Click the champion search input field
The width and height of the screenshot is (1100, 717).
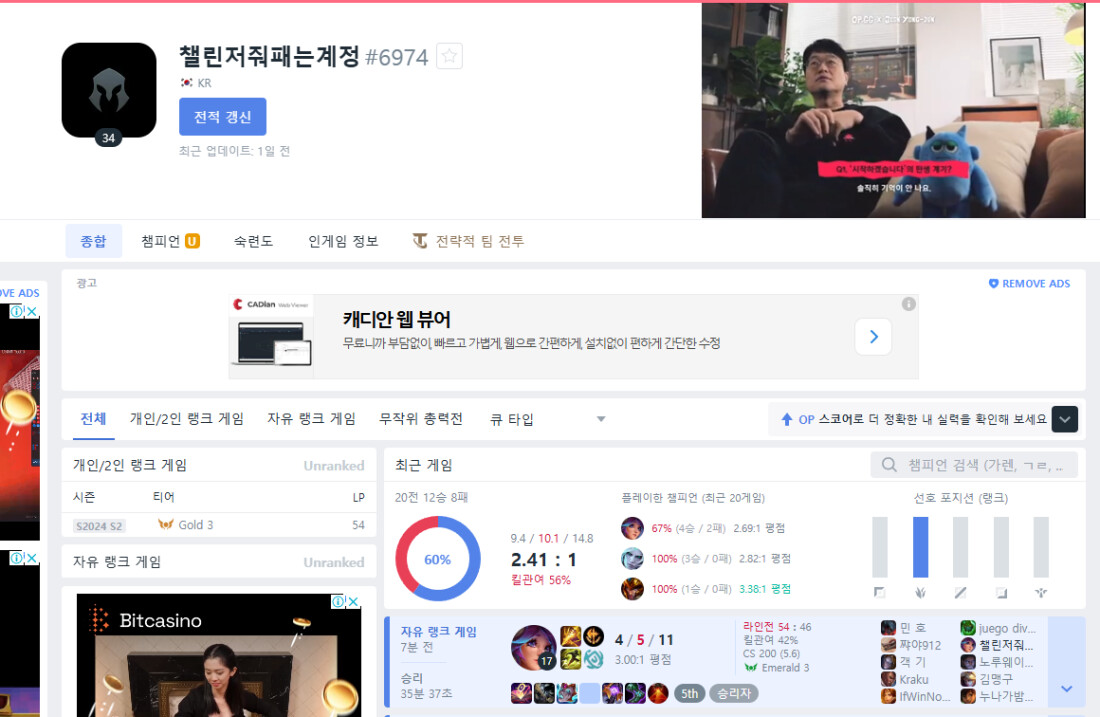(975, 465)
